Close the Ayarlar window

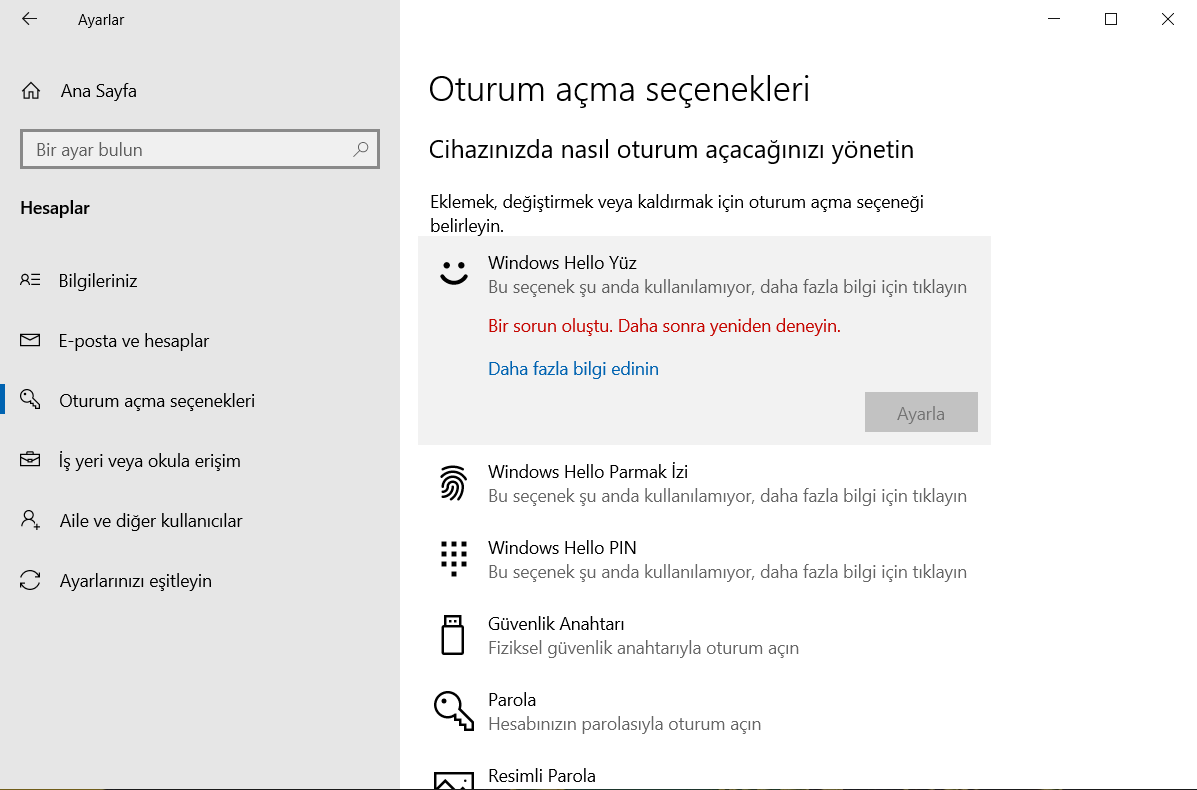pyautogui.click(x=1168, y=19)
